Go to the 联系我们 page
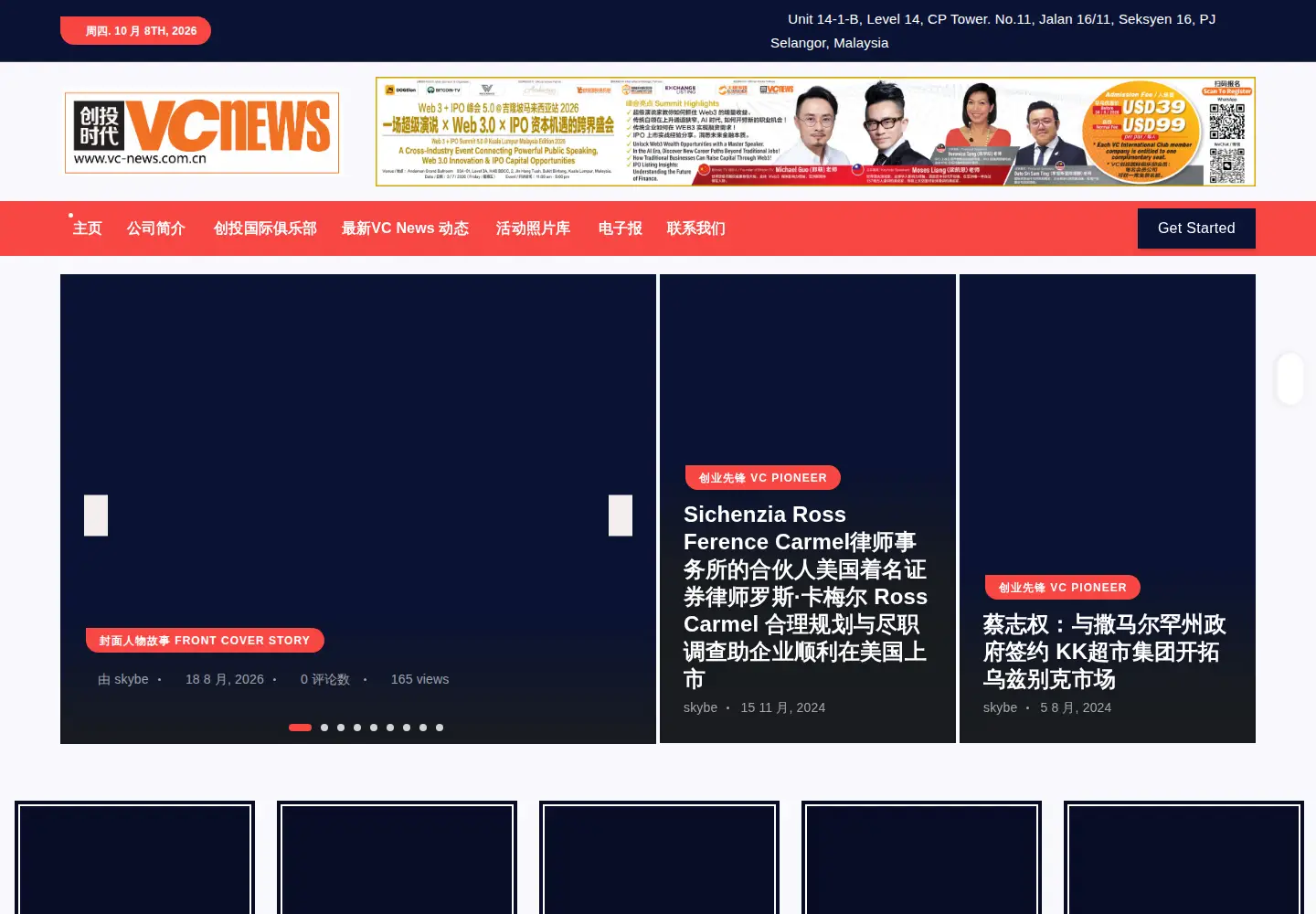Image resolution: width=1316 pixels, height=914 pixels. click(696, 228)
